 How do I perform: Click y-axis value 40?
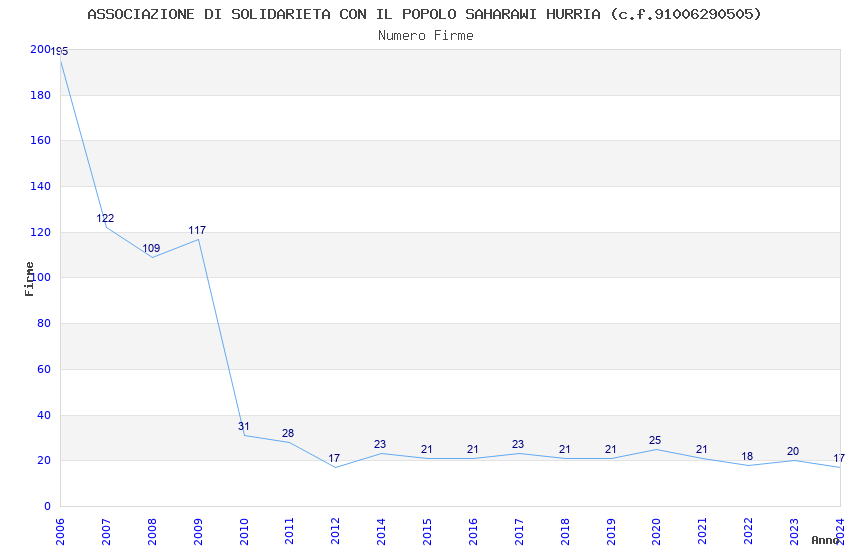(x=44, y=416)
